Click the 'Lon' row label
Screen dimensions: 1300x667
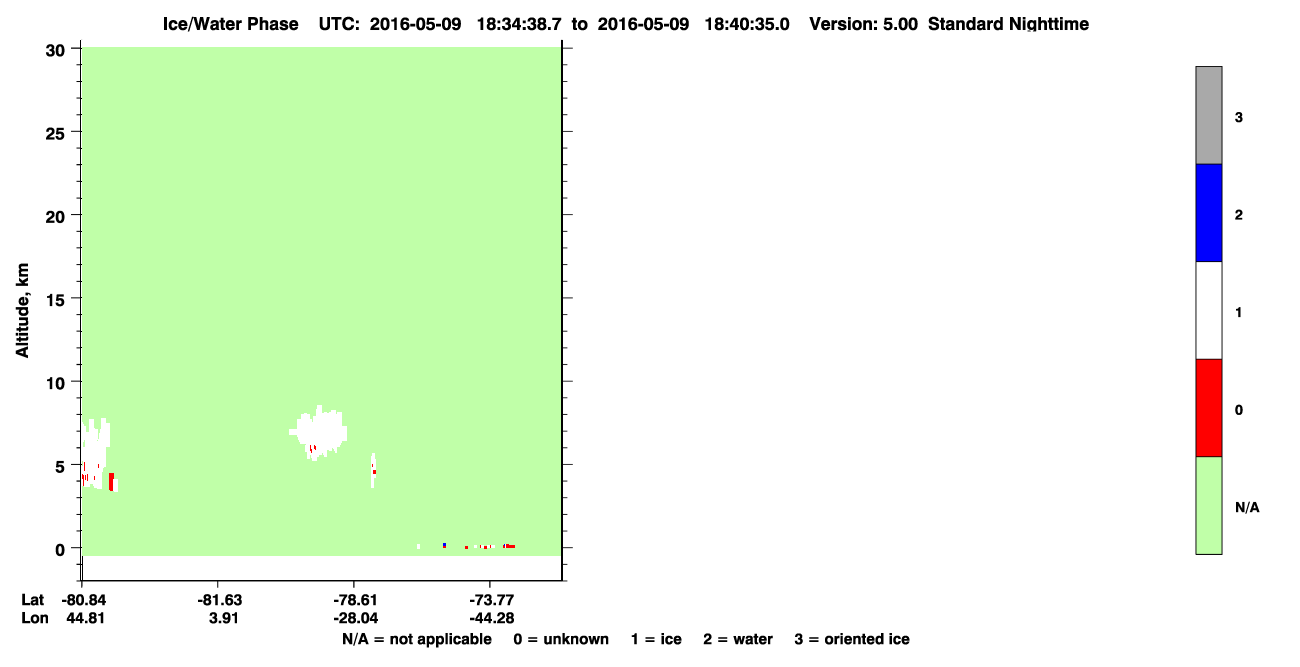33,618
